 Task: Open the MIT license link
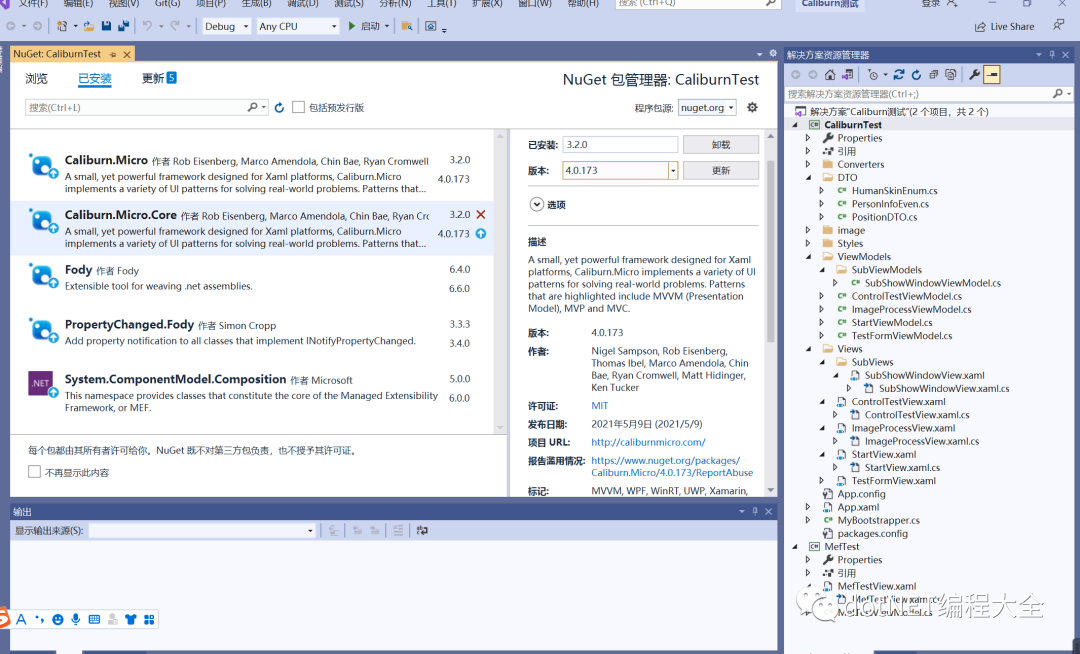point(599,406)
